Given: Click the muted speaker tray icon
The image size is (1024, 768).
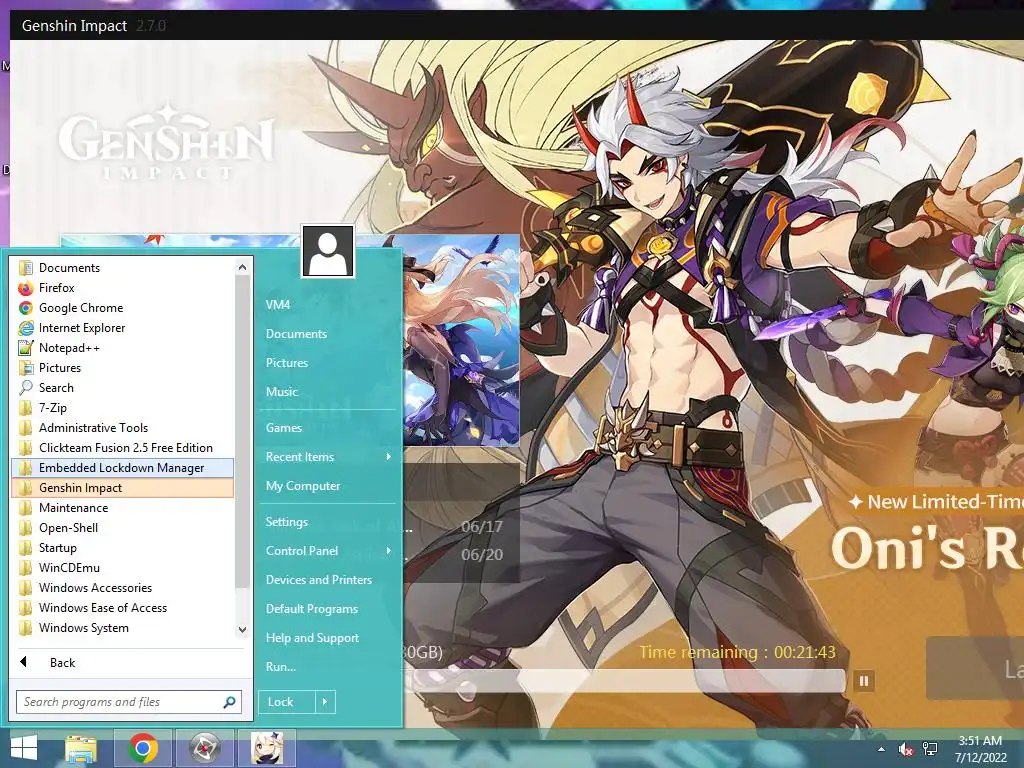Looking at the screenshot, I should pos(906,749).
